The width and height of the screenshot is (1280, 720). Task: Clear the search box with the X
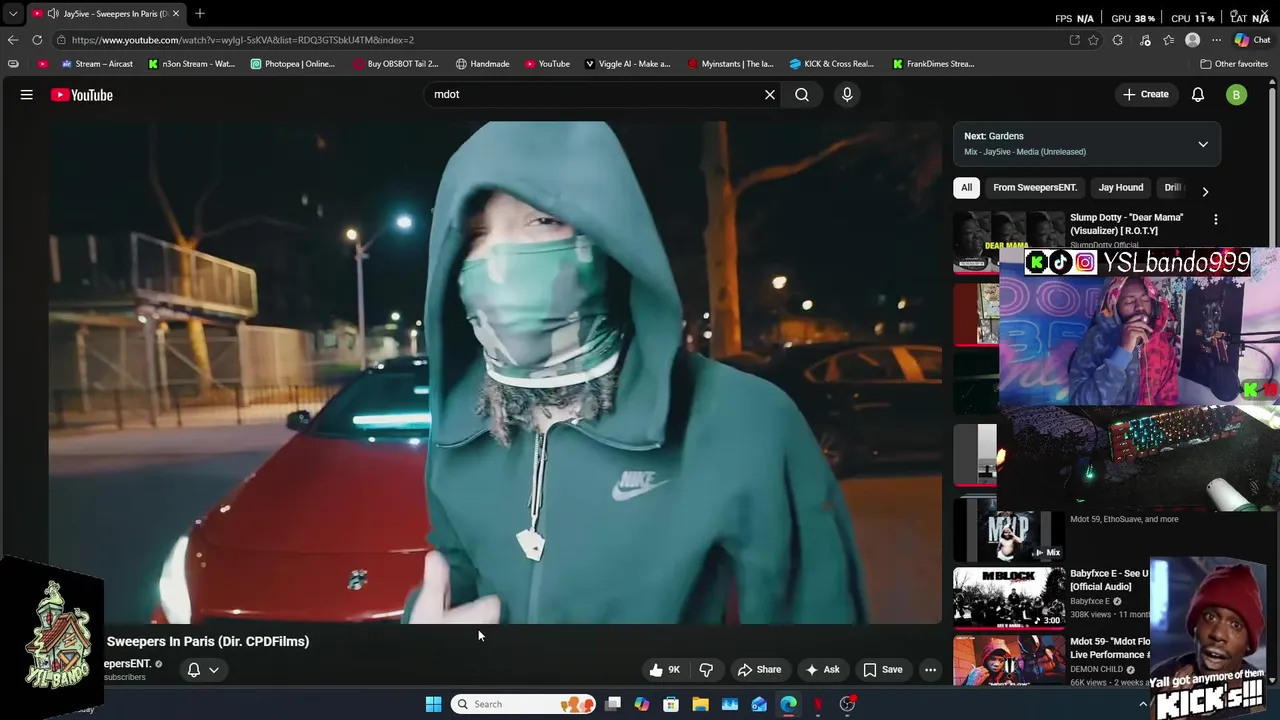coord(770,94)
